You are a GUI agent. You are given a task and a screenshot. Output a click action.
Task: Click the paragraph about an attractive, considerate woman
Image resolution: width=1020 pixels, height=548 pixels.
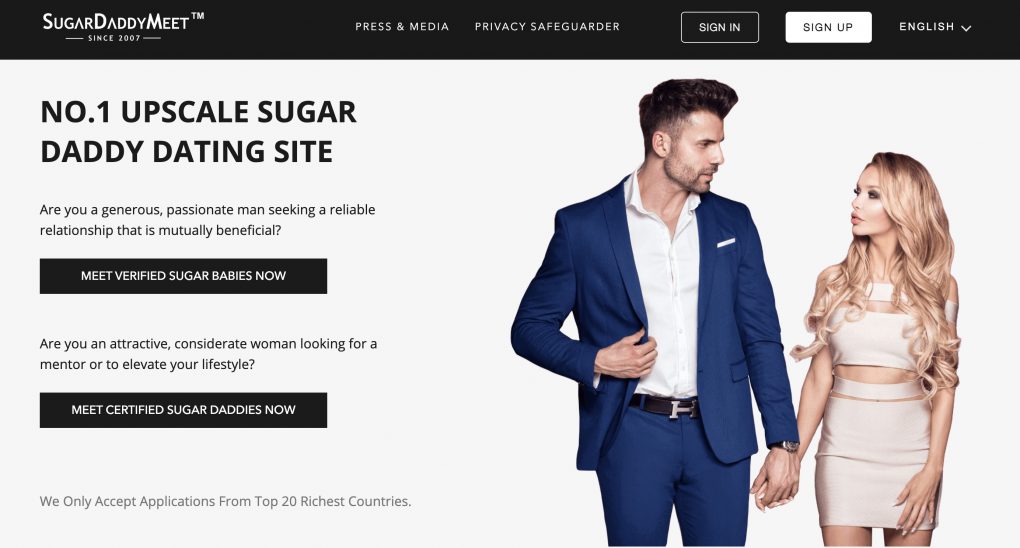pos(208,354)
